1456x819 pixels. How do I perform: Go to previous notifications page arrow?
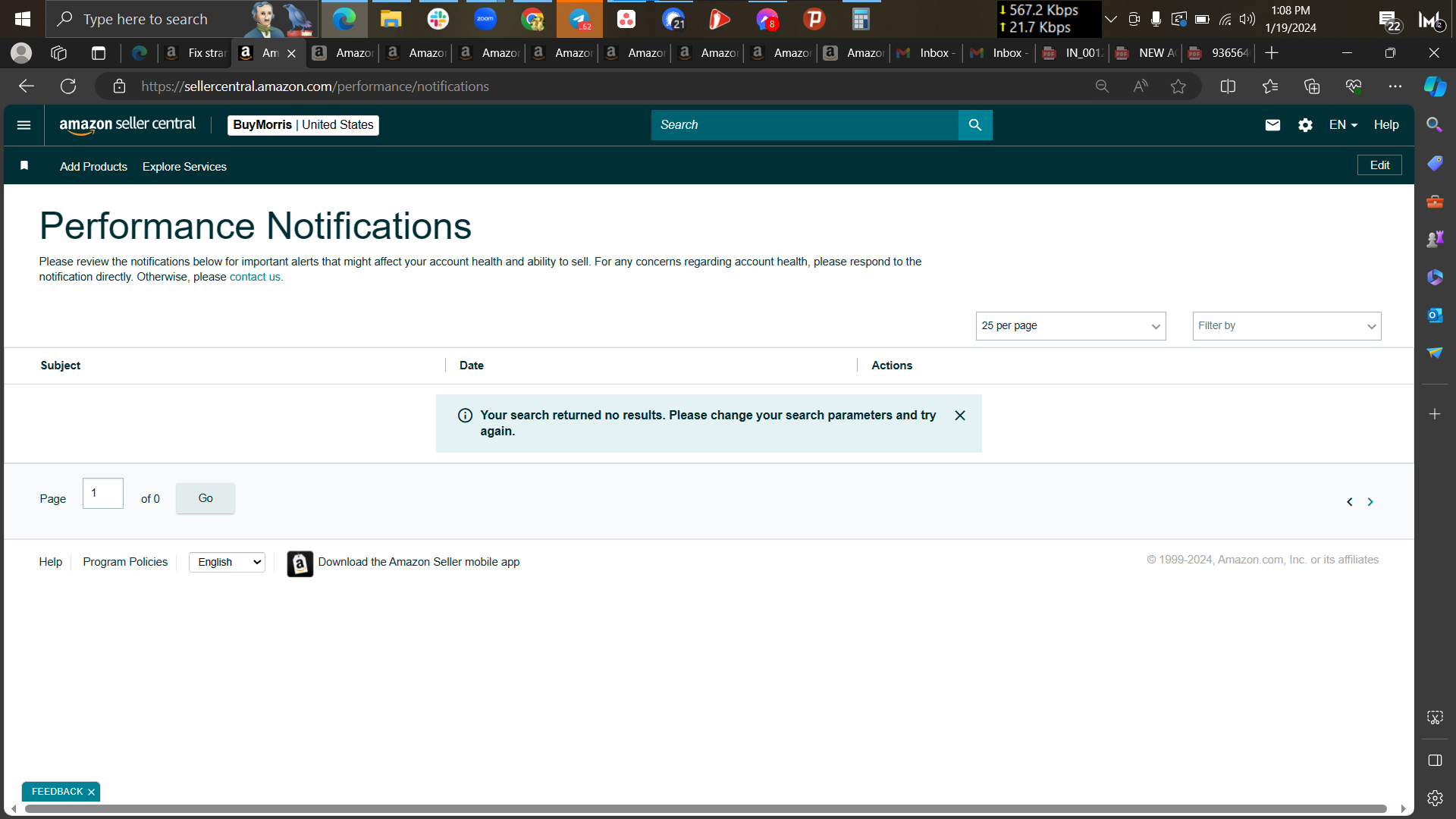(1350, 502)
